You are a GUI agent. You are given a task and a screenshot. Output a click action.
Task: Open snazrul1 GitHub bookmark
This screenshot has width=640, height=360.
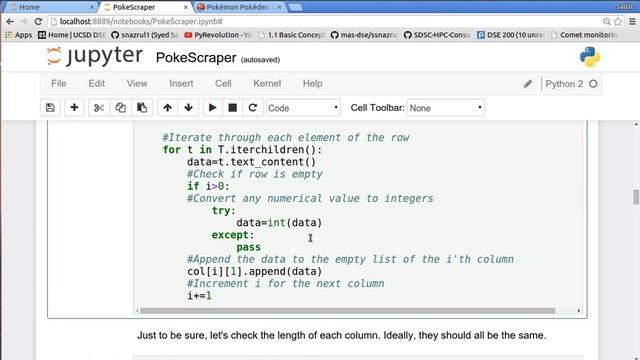pos(145,35)
